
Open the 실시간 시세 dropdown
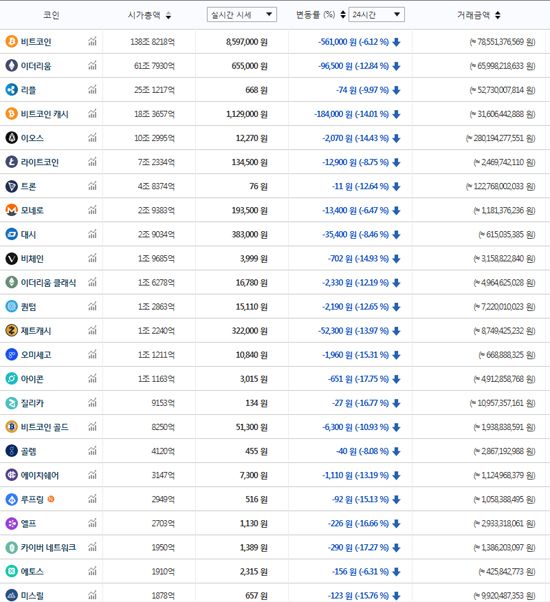pos(242,15)
